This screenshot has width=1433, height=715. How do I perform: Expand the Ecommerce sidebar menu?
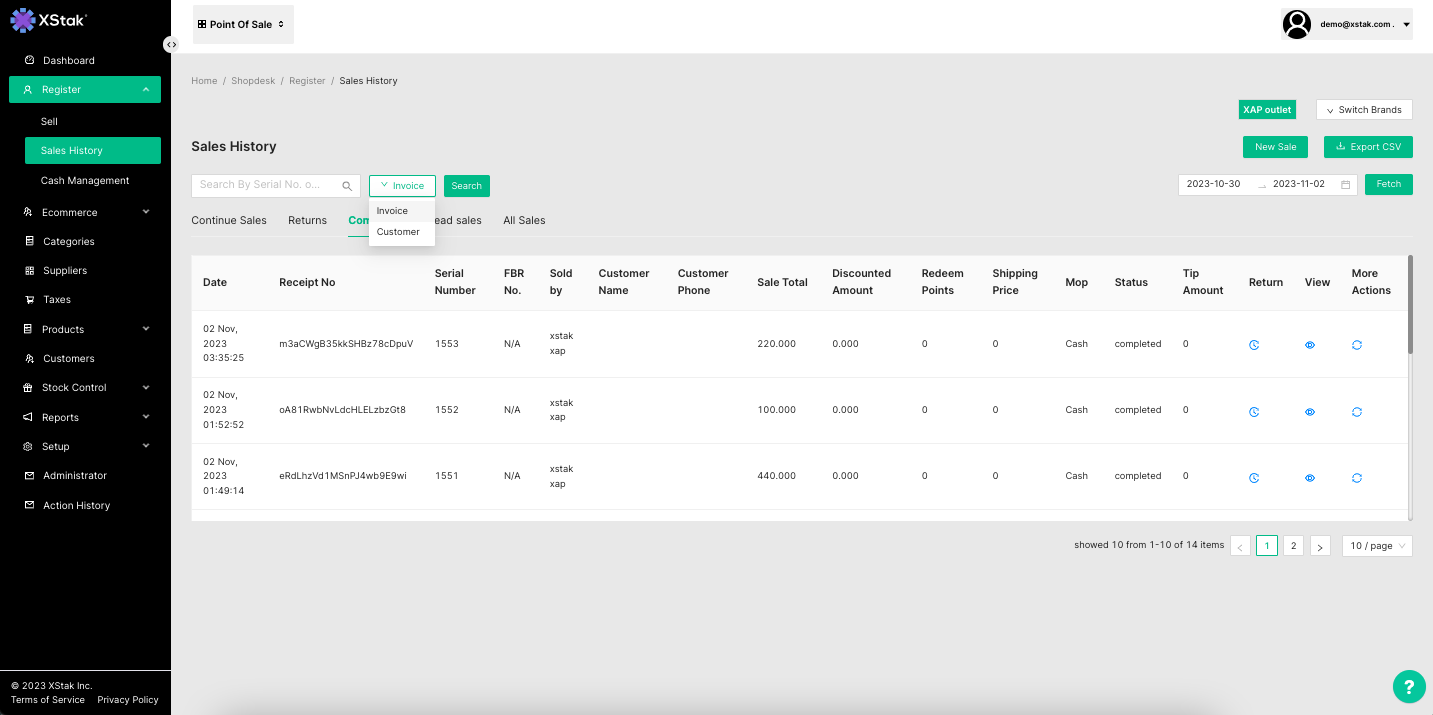pos(85,212)
